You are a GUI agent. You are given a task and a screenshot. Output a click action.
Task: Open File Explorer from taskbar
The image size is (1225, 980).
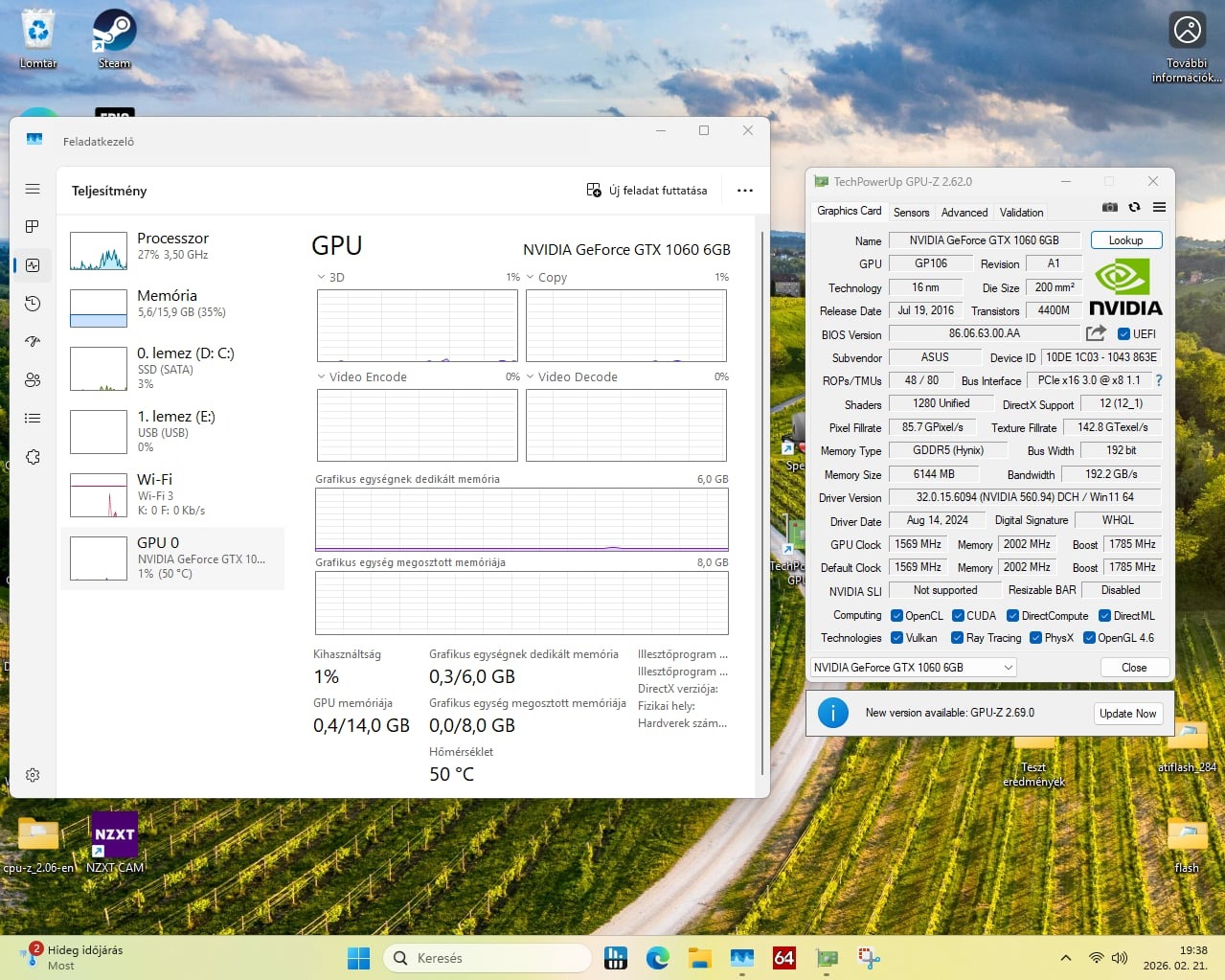[x=699, y=958]
